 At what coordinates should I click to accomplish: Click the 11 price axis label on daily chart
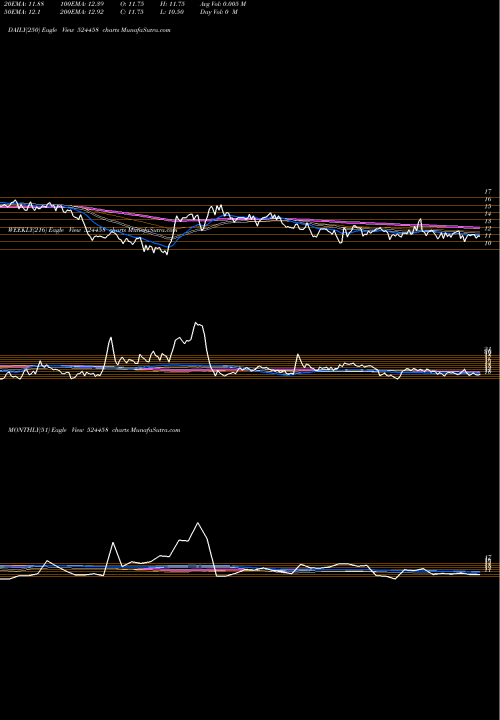[x=488, y=236]
